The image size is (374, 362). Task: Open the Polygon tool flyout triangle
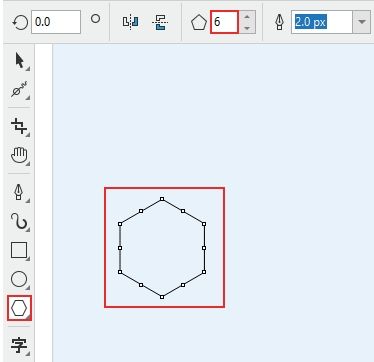coord(28,316)
